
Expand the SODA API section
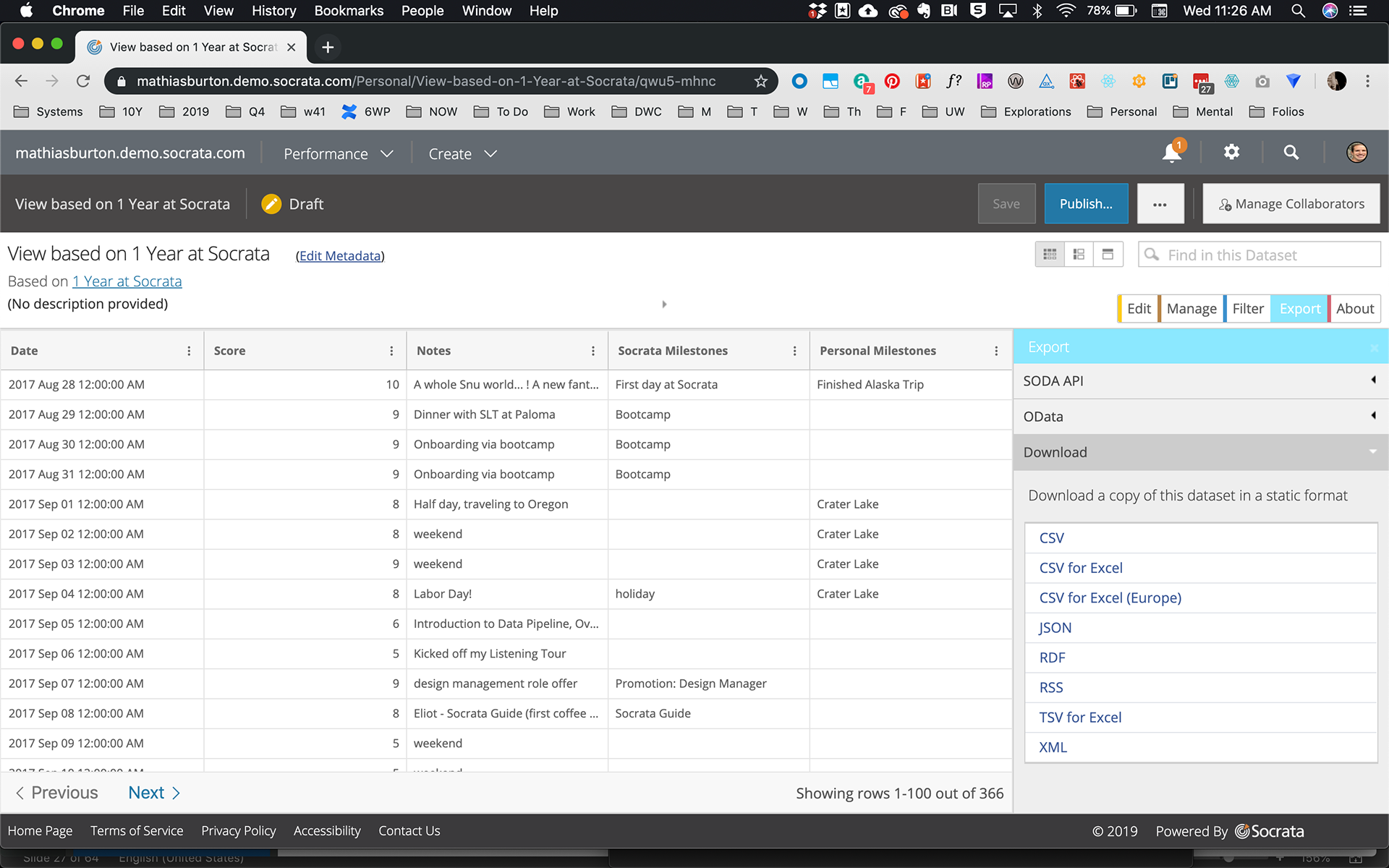coord(1201,380)
